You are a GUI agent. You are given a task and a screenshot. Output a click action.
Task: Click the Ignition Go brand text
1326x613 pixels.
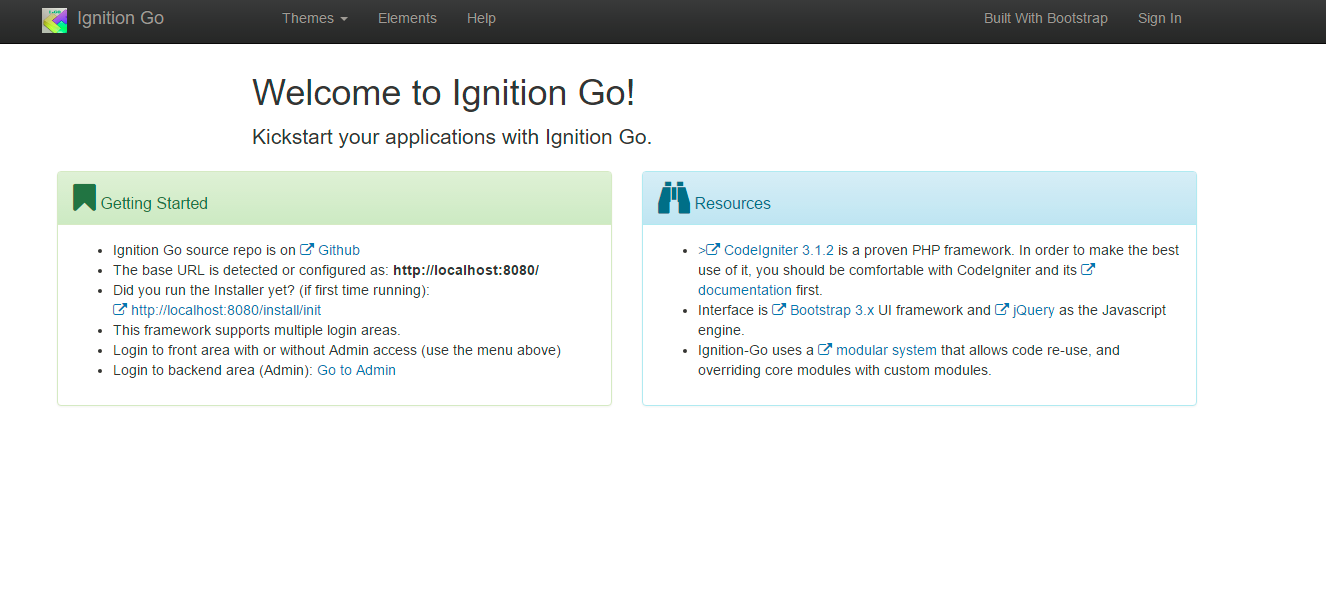click(x=120, y=18)
